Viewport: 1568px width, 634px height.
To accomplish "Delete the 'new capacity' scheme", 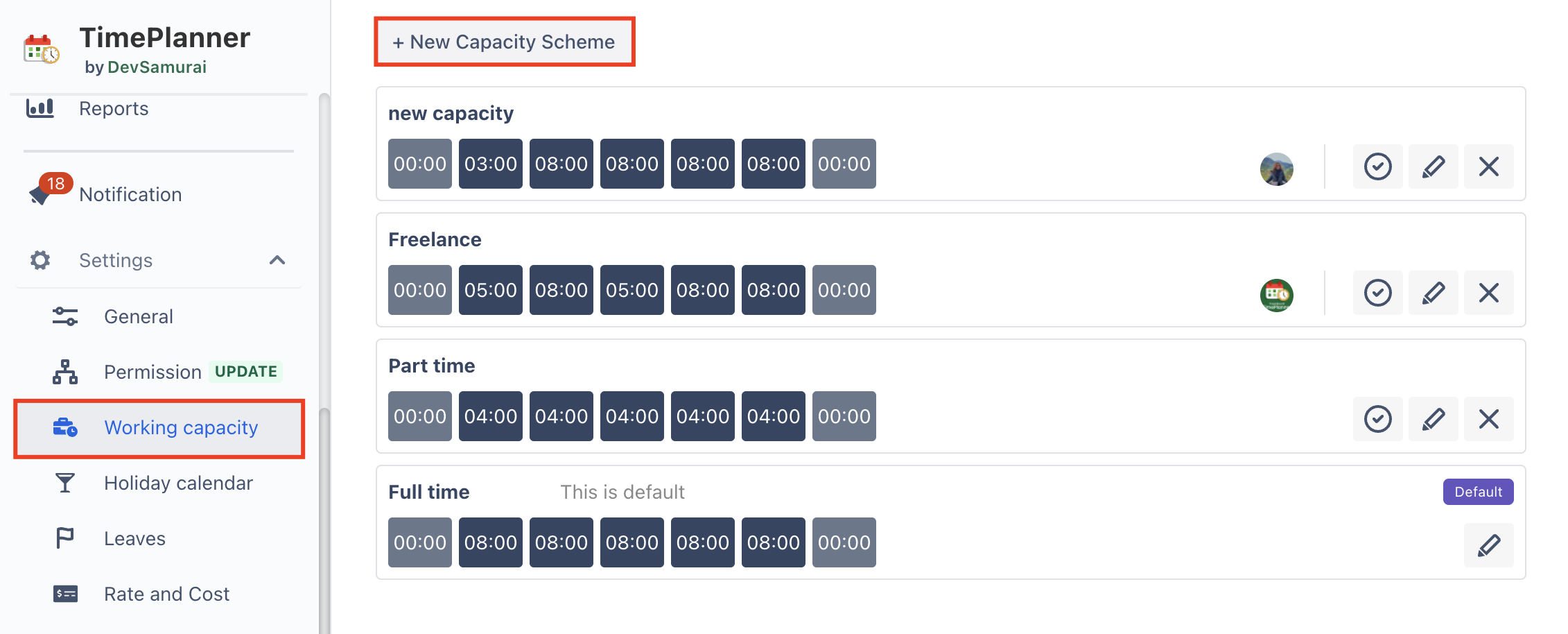I will 1488,166.
